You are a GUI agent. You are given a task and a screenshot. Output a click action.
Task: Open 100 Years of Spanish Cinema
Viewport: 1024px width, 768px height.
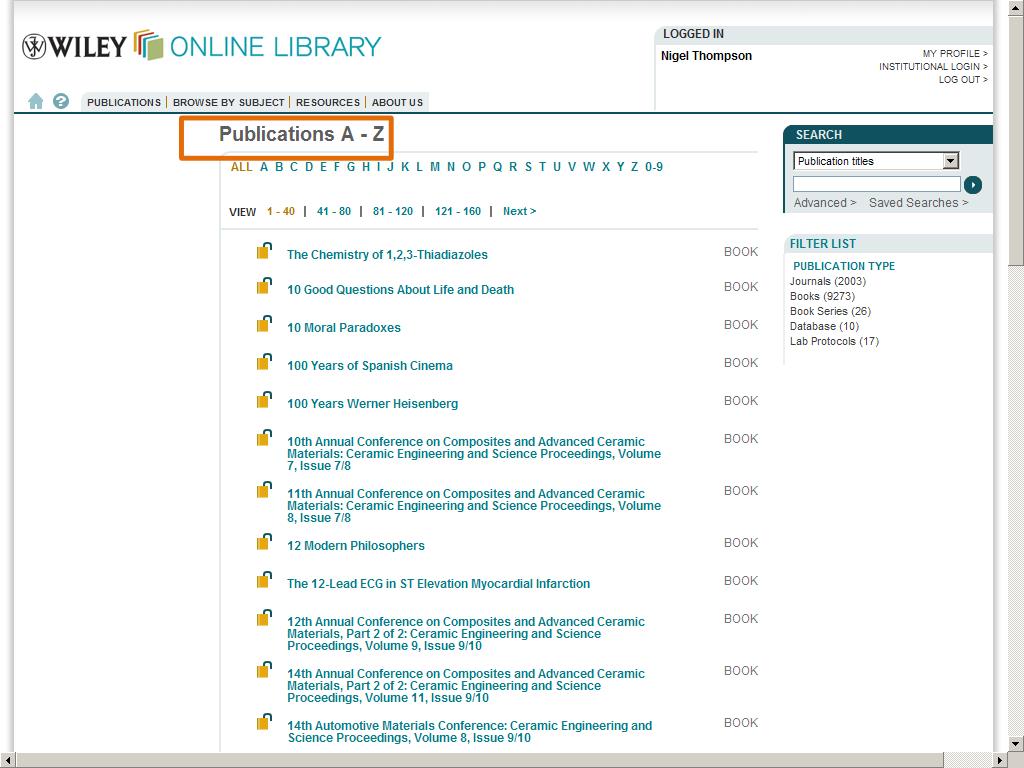pos(370,366)
